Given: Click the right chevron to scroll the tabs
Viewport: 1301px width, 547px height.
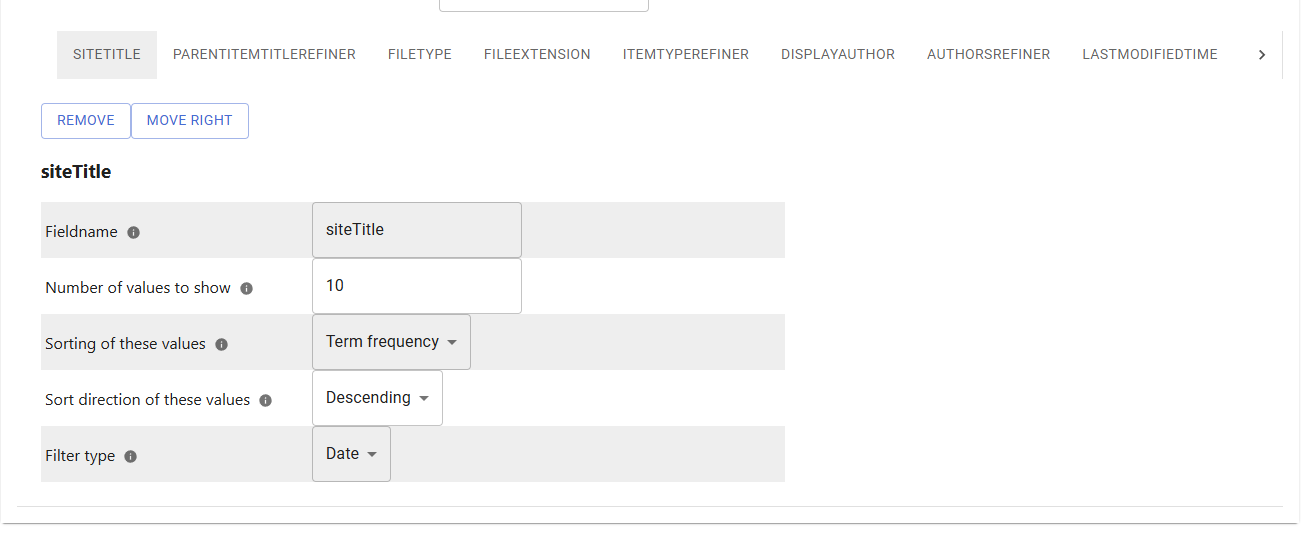Looking at the screenshot, I should pos(1262,55).
